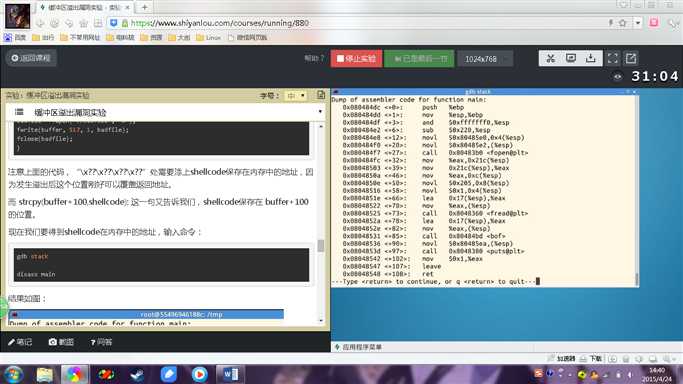Click the lightning speed mode icon
This screenshot has height=384, width=683.
pyautogui.click(x=611, y=23)
